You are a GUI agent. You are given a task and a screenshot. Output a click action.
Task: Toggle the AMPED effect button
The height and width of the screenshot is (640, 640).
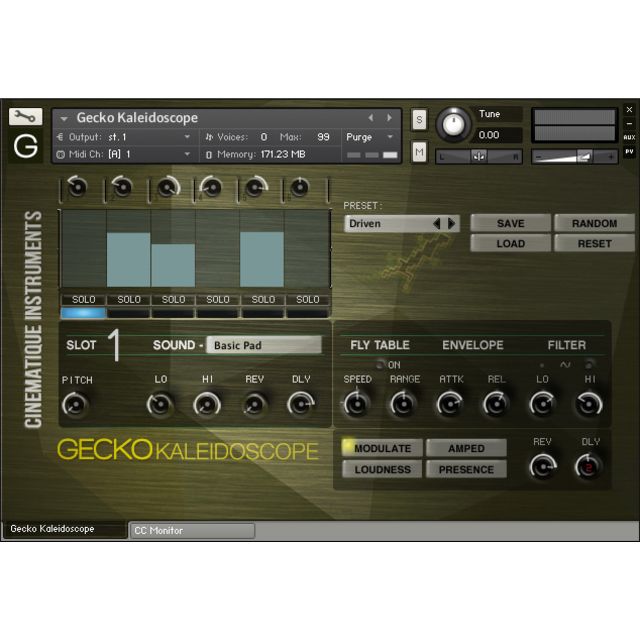pyautogui.click(x=467, y=448)
